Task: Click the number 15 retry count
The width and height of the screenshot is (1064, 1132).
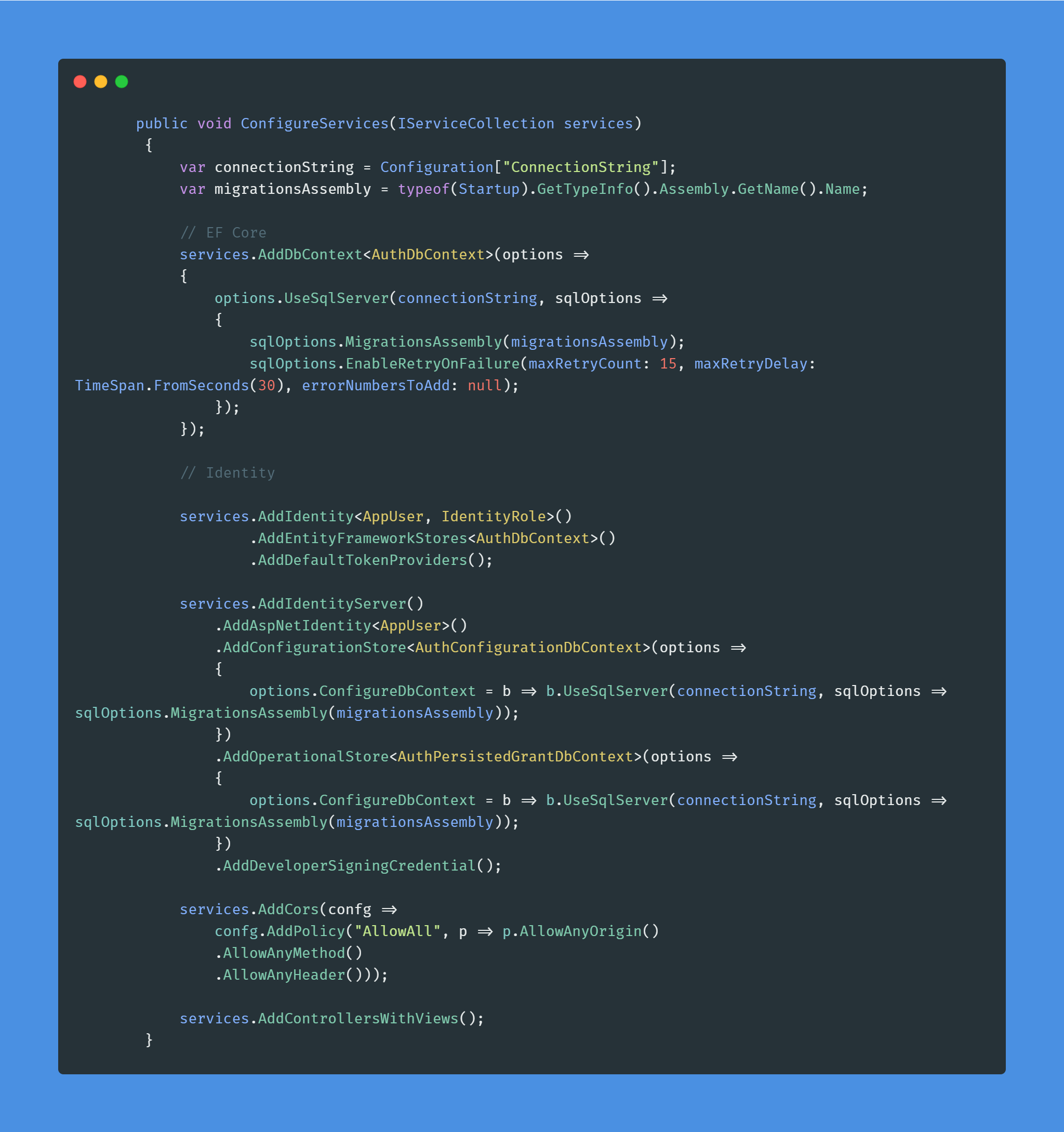Action: pyautogui.click(x=668, y=364)
